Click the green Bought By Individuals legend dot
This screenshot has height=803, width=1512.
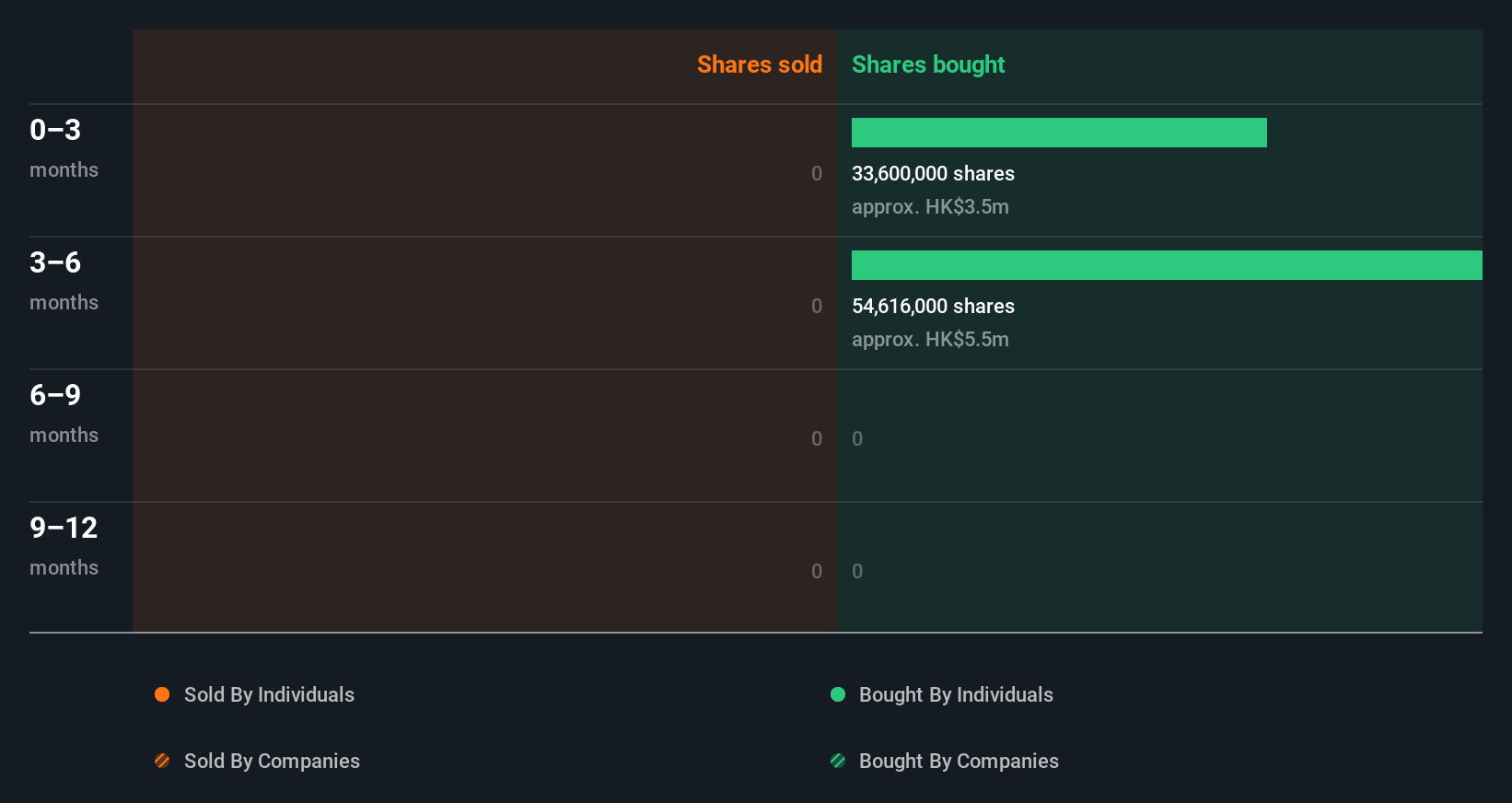pos(838,694)
